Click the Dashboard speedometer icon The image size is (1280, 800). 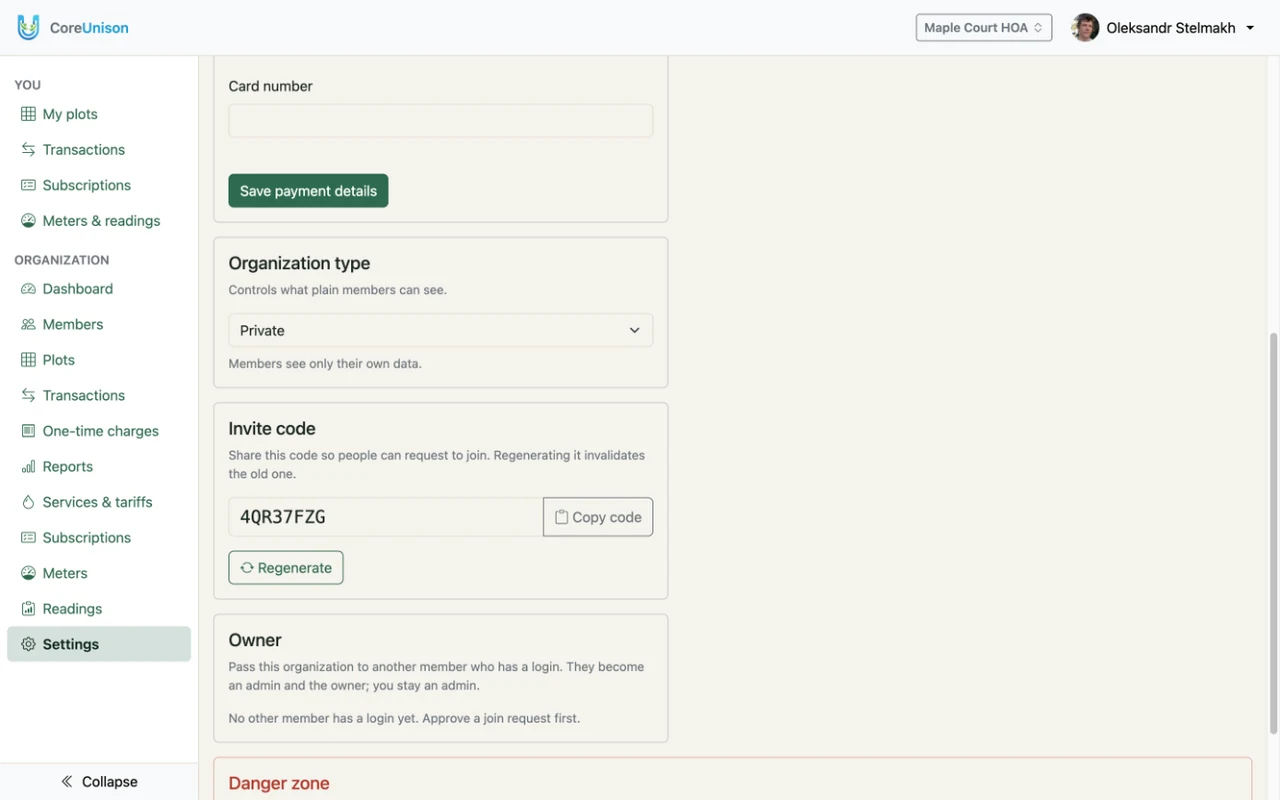(x=28, y=288)
